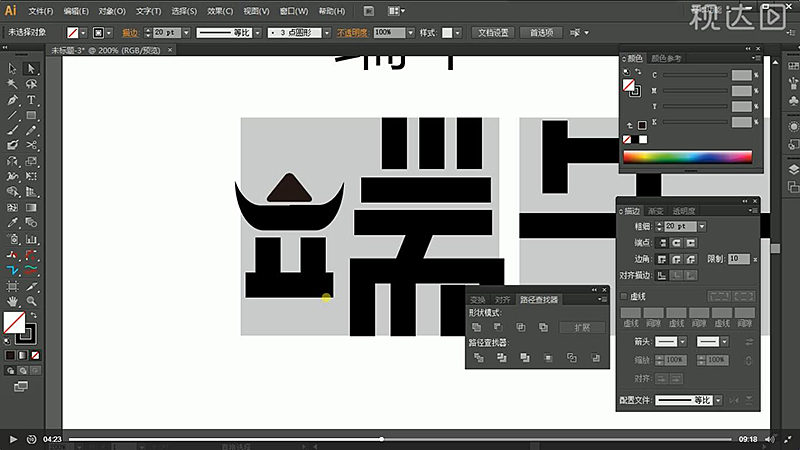Select the Pen tool
800x450 pixels.
tap(12, 100)
